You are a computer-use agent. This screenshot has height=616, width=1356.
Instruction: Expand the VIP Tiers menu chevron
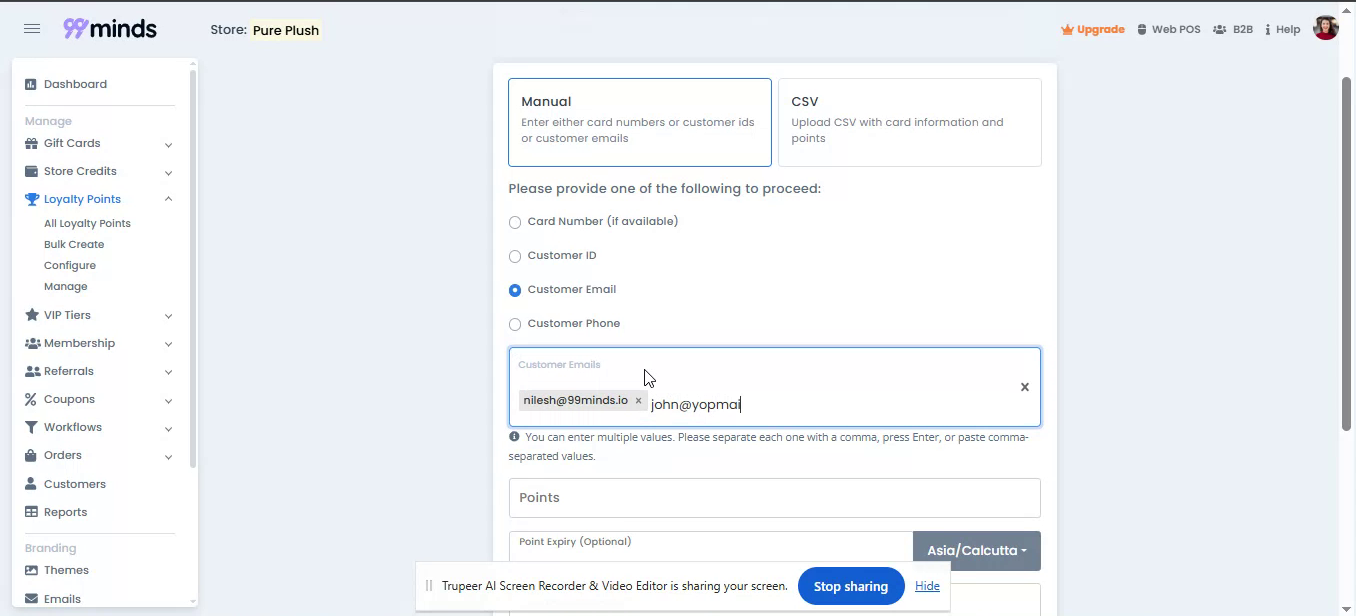click(x=168, y=316)
